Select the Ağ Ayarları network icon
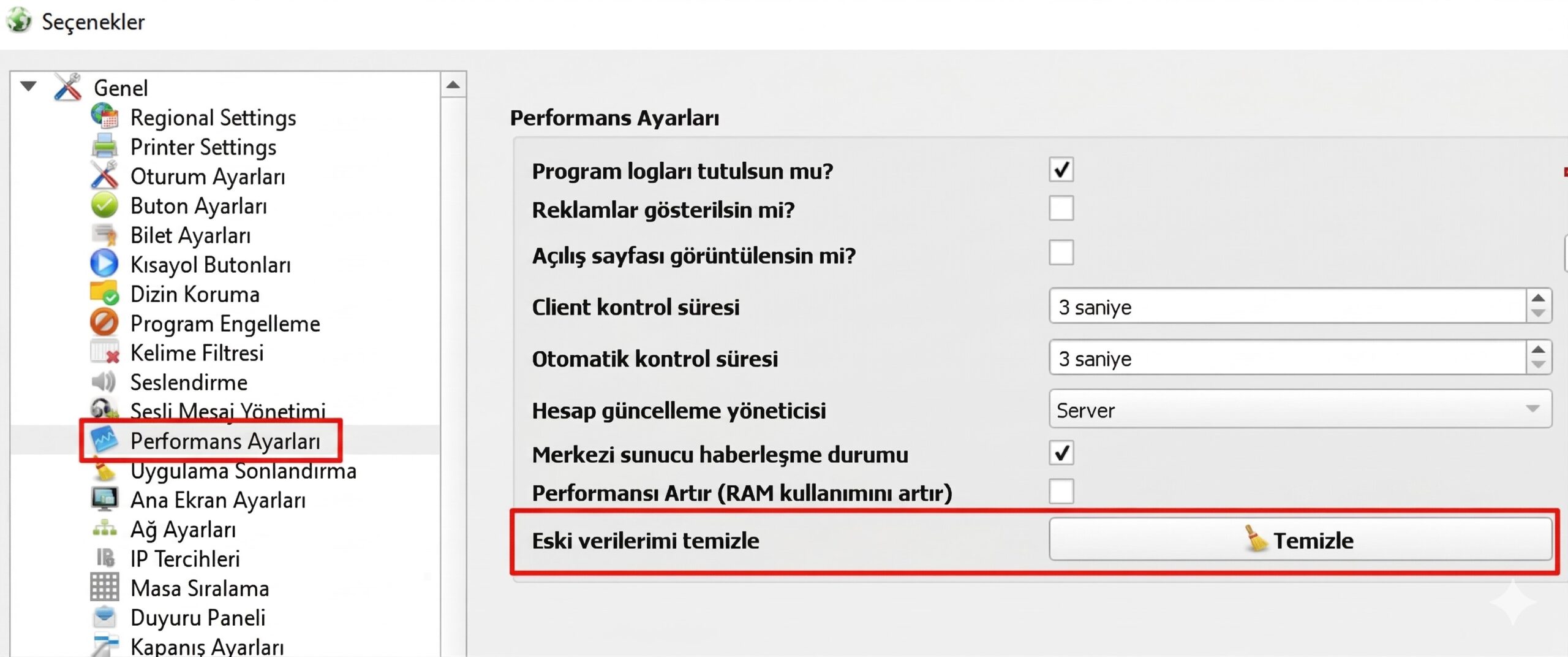Viewport: 1568px width, 657px height. click(105, 529)
